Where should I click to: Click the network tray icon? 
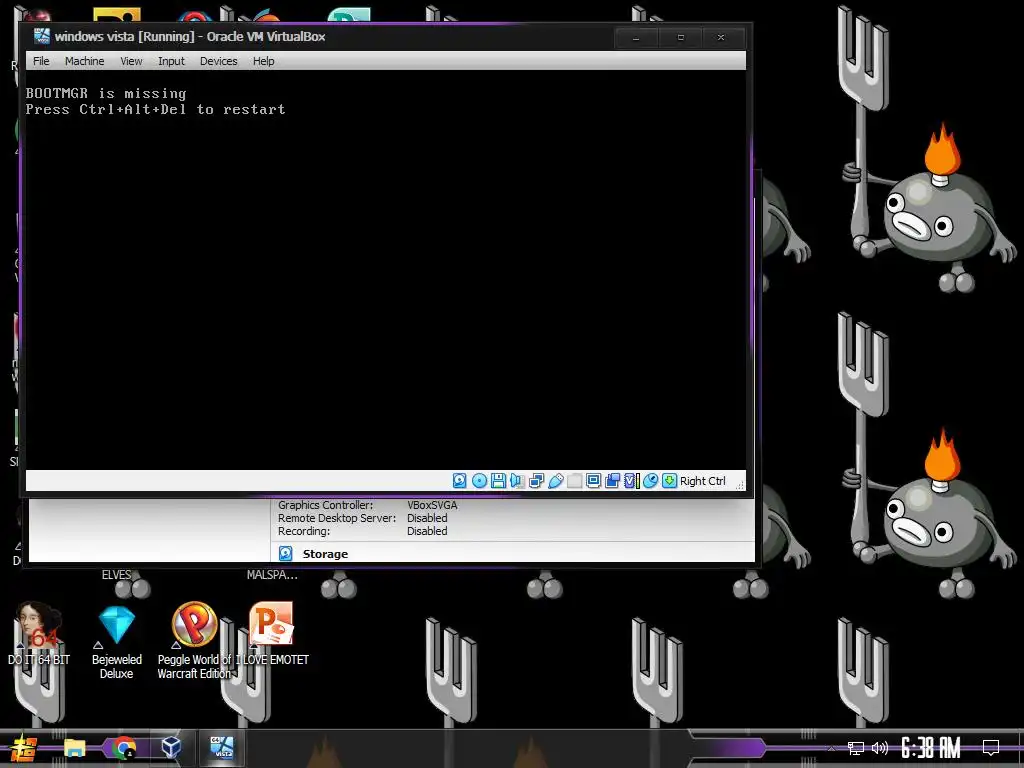point(856,748)
